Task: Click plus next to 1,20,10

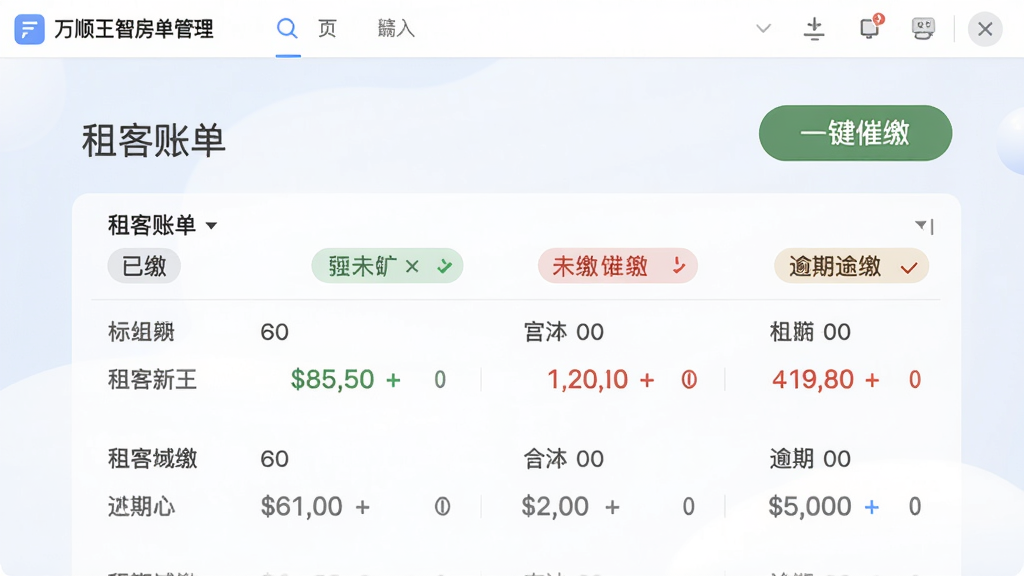Action: coord(647,379)
